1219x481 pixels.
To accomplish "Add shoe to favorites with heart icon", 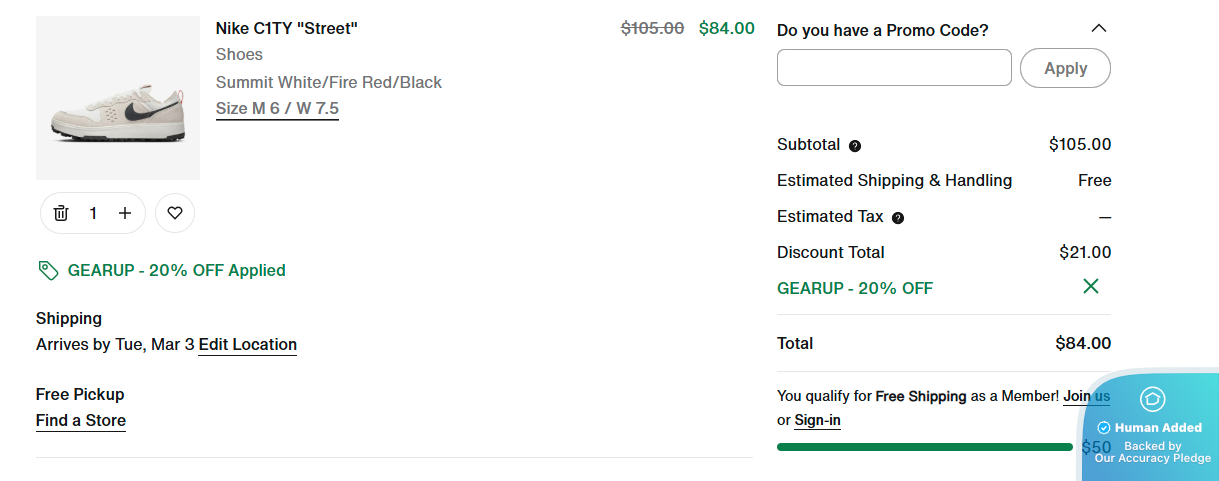I will pyautogui.click(x=175, y=213).
